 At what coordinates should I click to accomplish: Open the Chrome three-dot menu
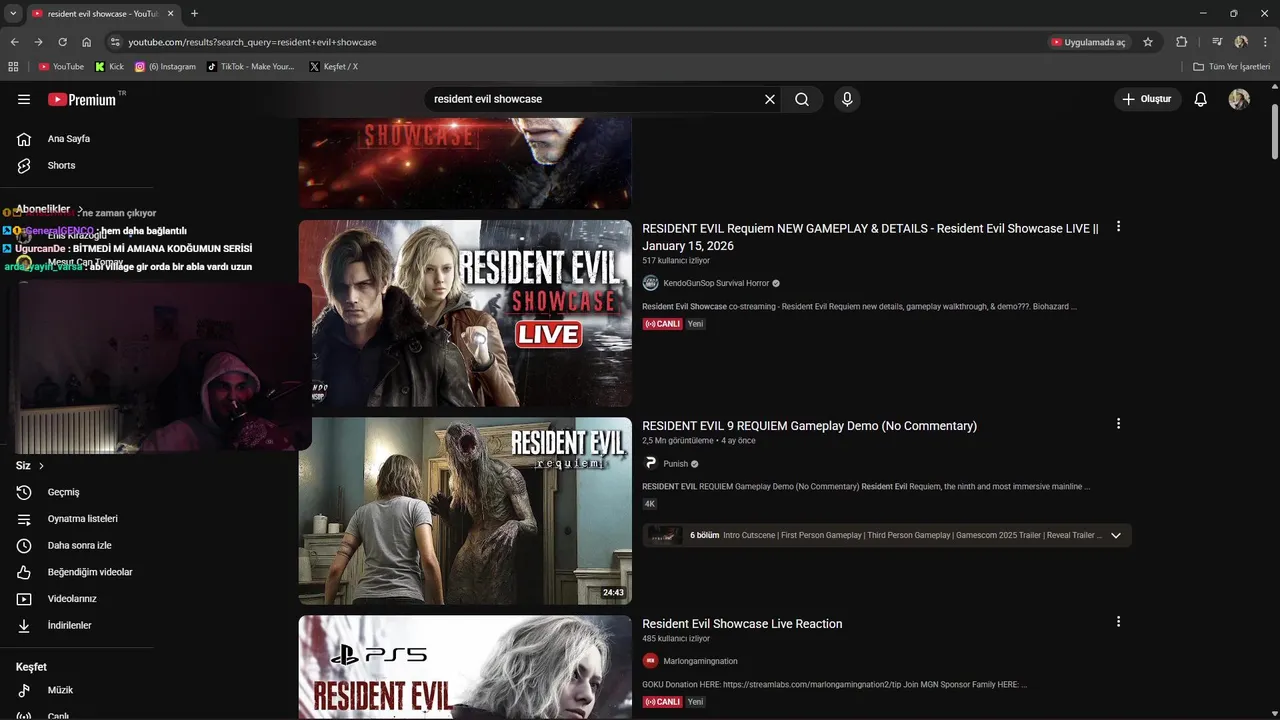(1266, 42)
